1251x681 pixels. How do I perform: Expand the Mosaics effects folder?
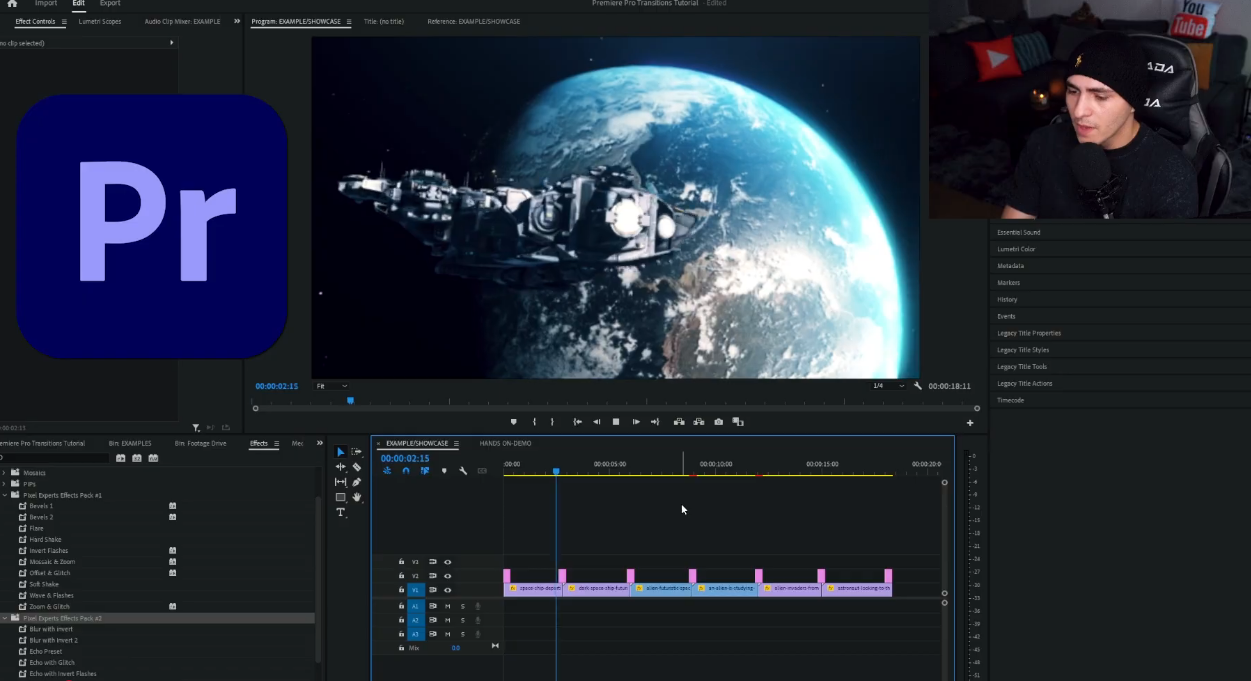tap(3, 473)
